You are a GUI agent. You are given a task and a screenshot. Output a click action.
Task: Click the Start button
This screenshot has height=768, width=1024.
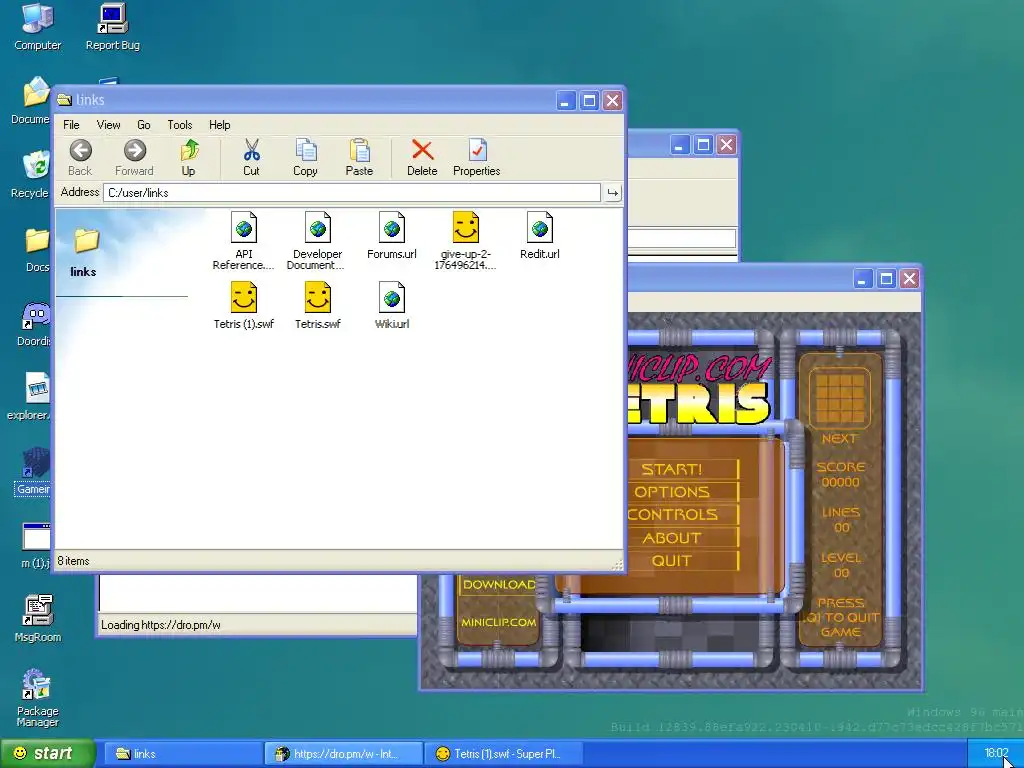(47, 753)
